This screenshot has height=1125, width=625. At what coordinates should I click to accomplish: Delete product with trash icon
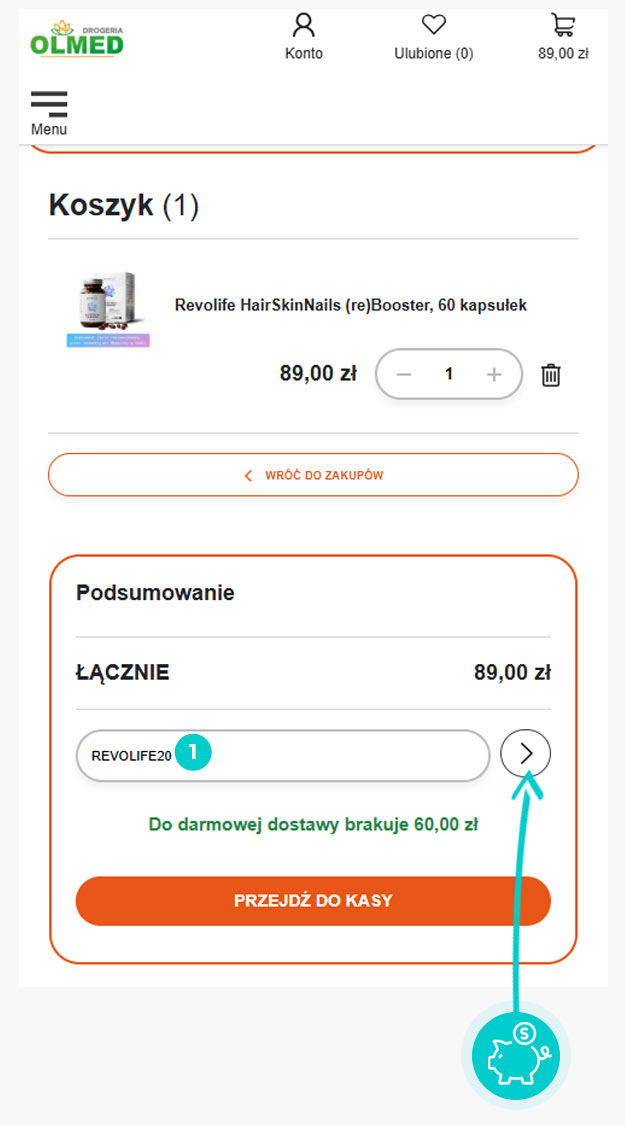pos(551,375)
